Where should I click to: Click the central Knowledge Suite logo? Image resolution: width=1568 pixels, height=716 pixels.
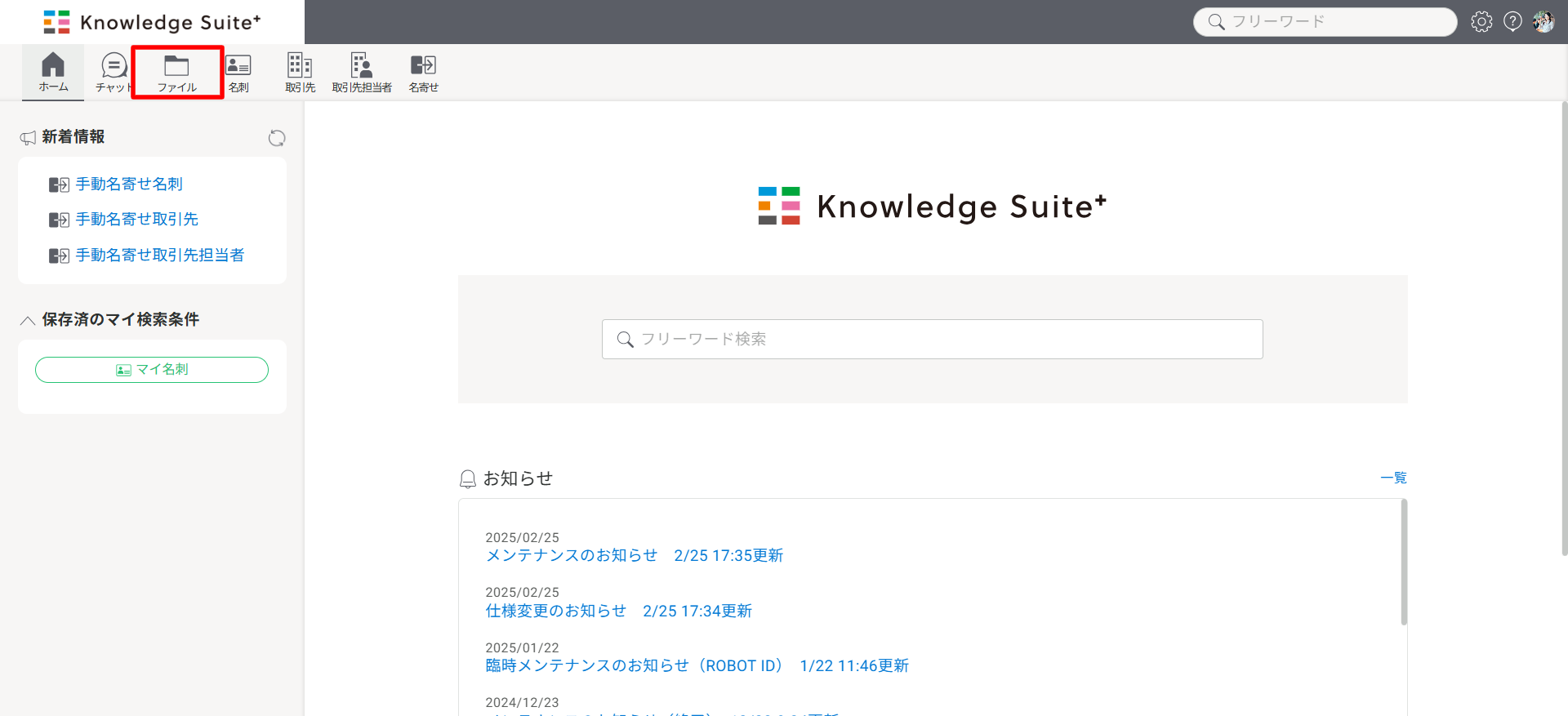[933, 207]
